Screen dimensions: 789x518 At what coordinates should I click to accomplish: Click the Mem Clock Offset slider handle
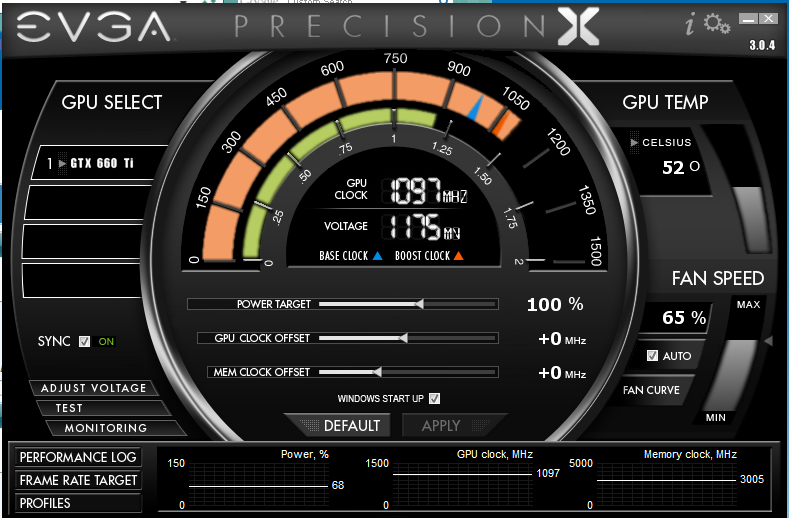pos(377,372)
